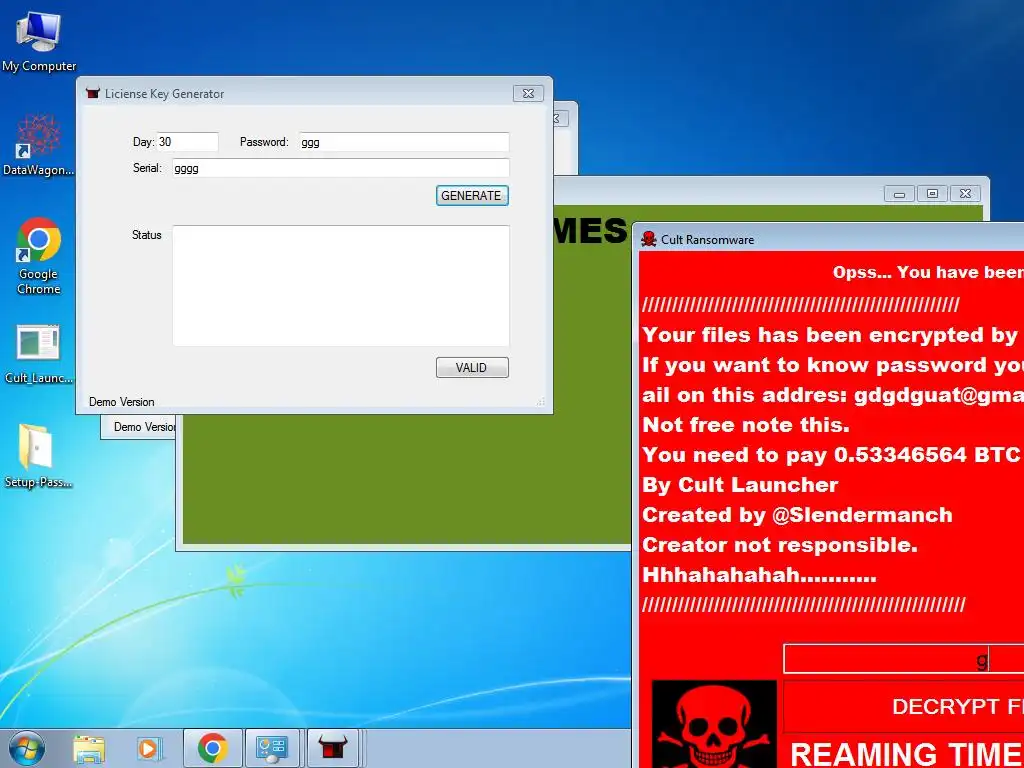Click the 'You need to pay 0.53346564 BTC' line
Screen dimensions: 1024x768
(831, 455)
